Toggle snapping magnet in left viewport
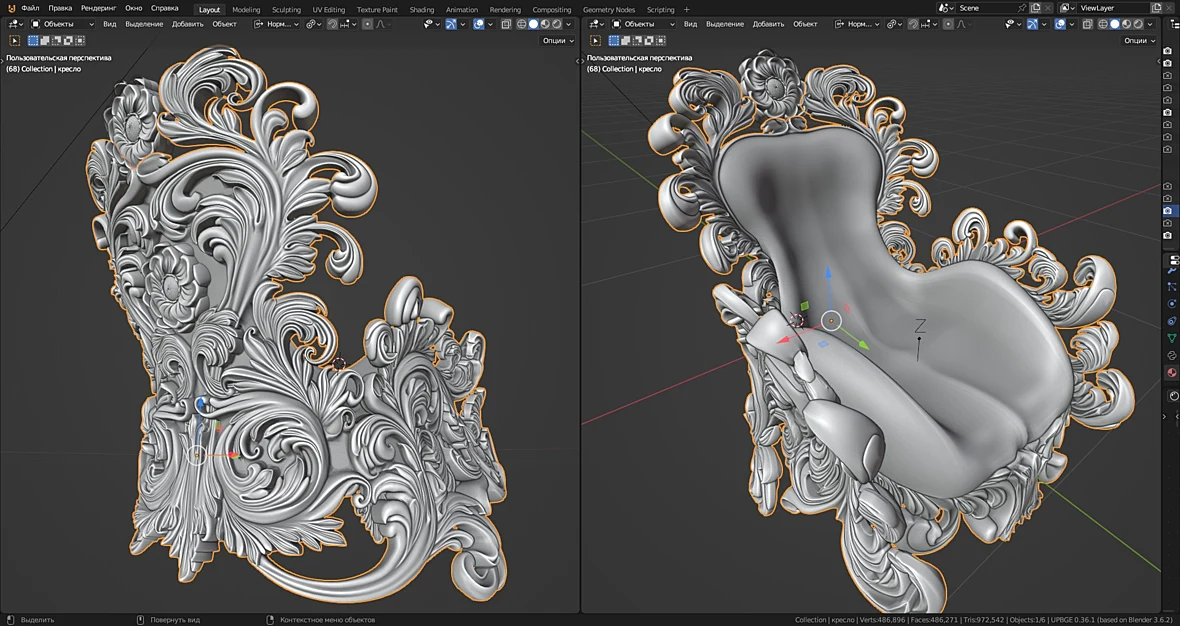This screenshot has width=1180, height=626. (332, 24)
